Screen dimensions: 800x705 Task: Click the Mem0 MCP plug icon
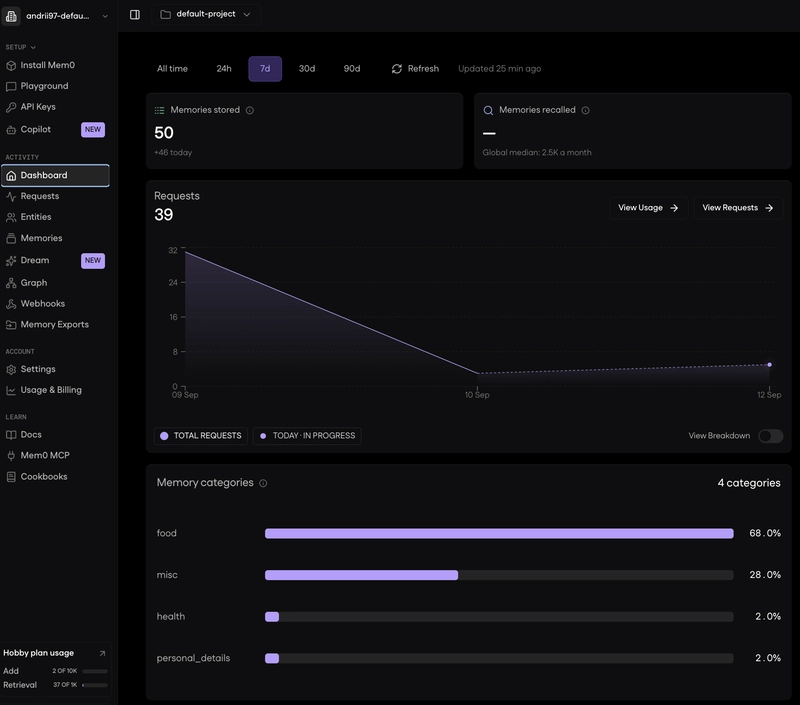(x=11, y=456)
